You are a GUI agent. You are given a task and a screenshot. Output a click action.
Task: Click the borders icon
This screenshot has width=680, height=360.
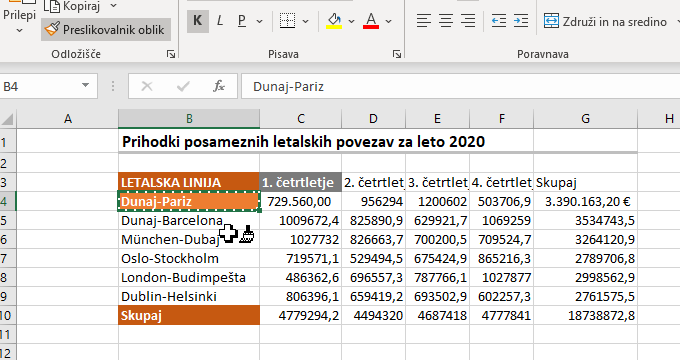coord(287,21)
